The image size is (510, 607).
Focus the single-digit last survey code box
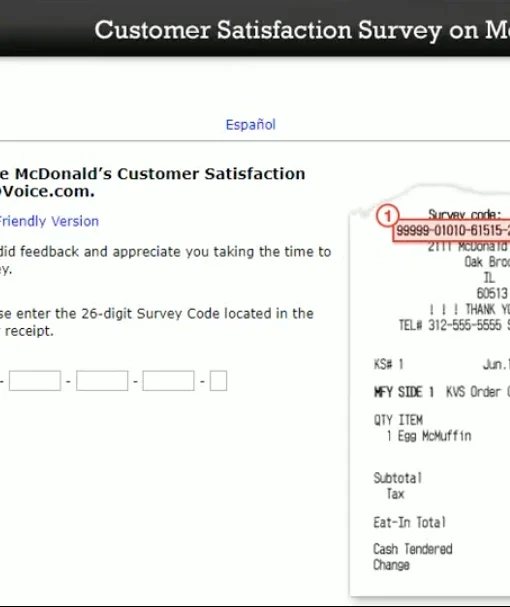click(x=218, y=381)
